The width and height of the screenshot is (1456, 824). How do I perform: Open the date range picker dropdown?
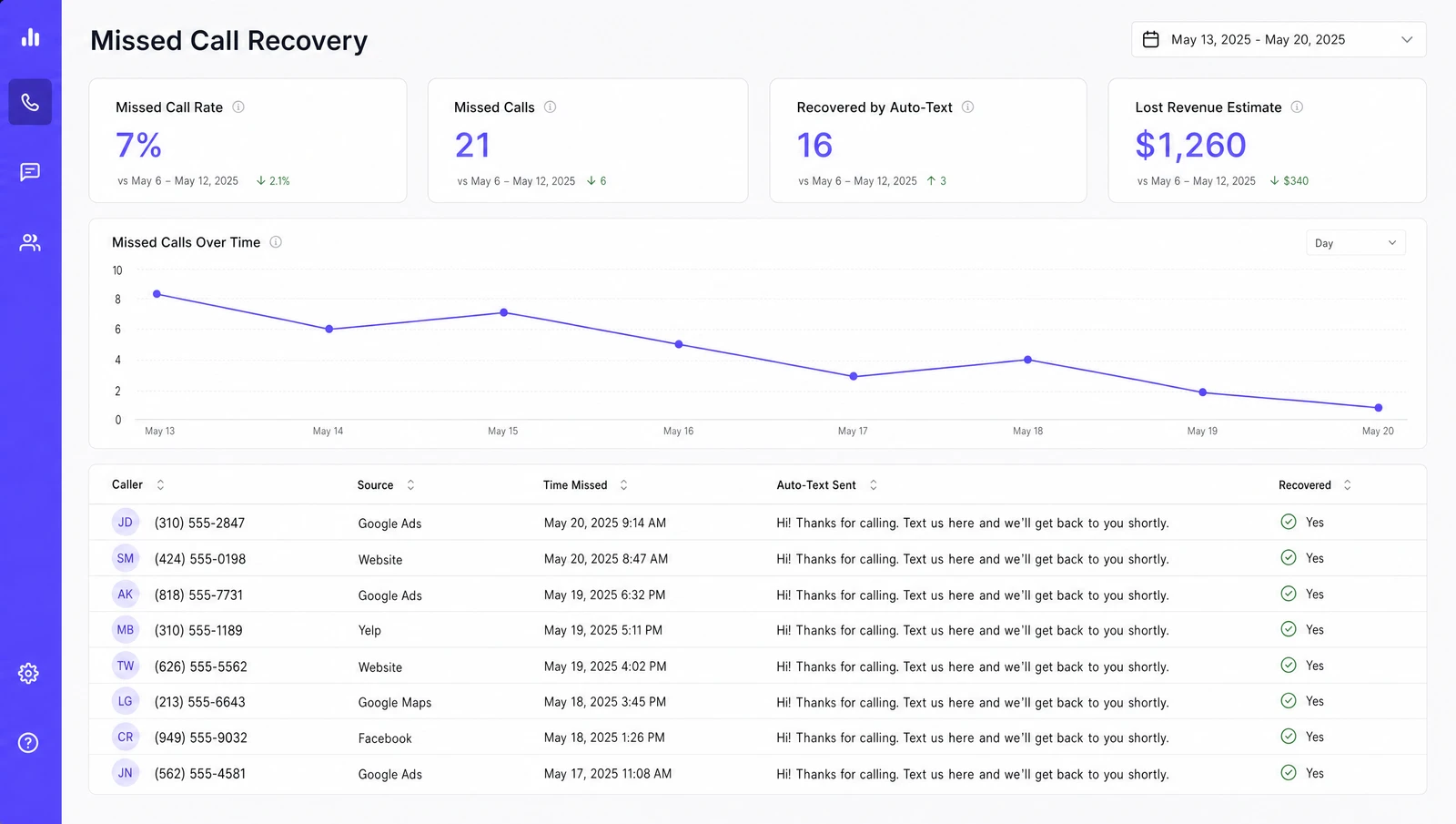tap(1279, 40)
